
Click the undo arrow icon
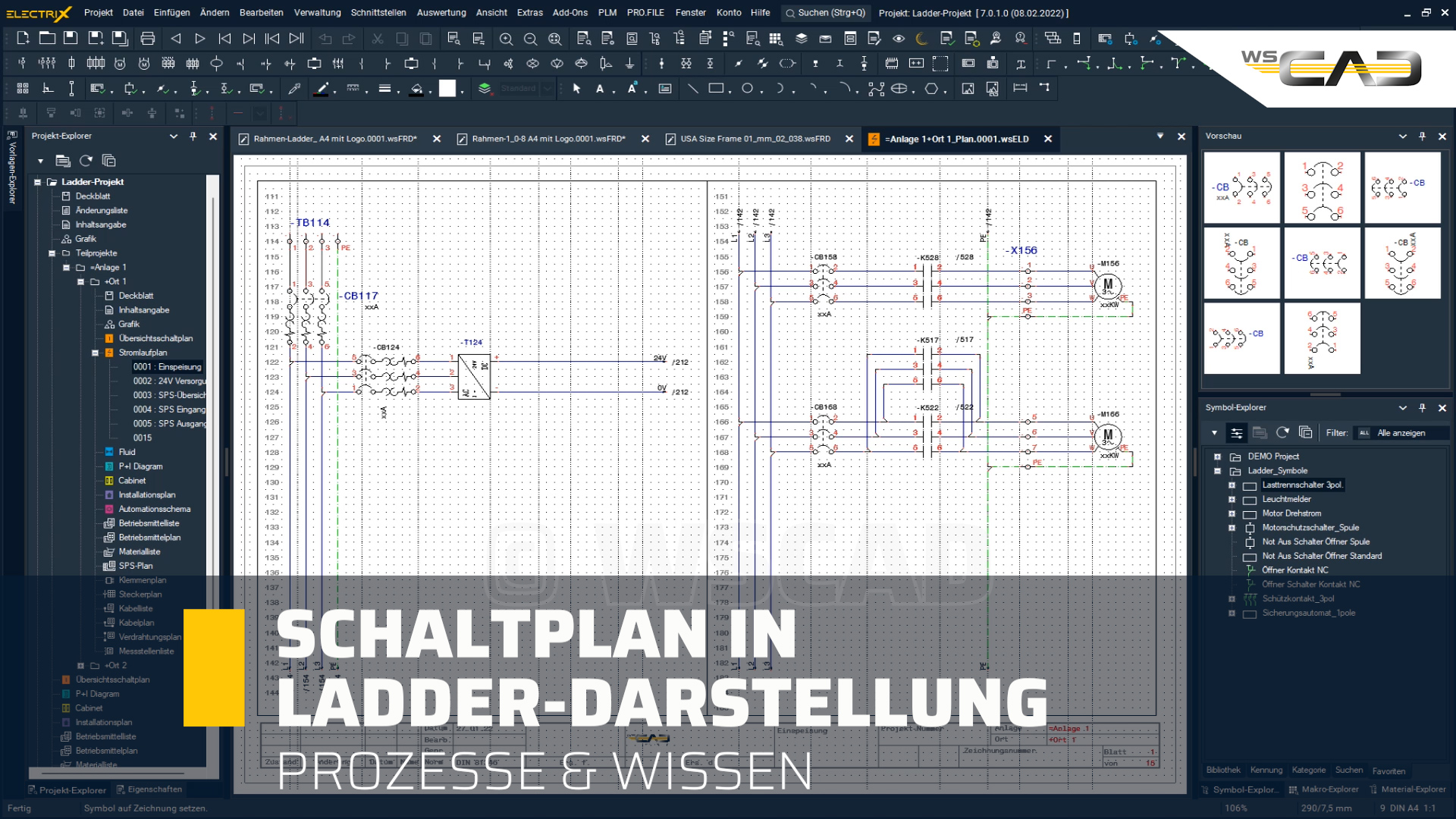click(325, 38)
